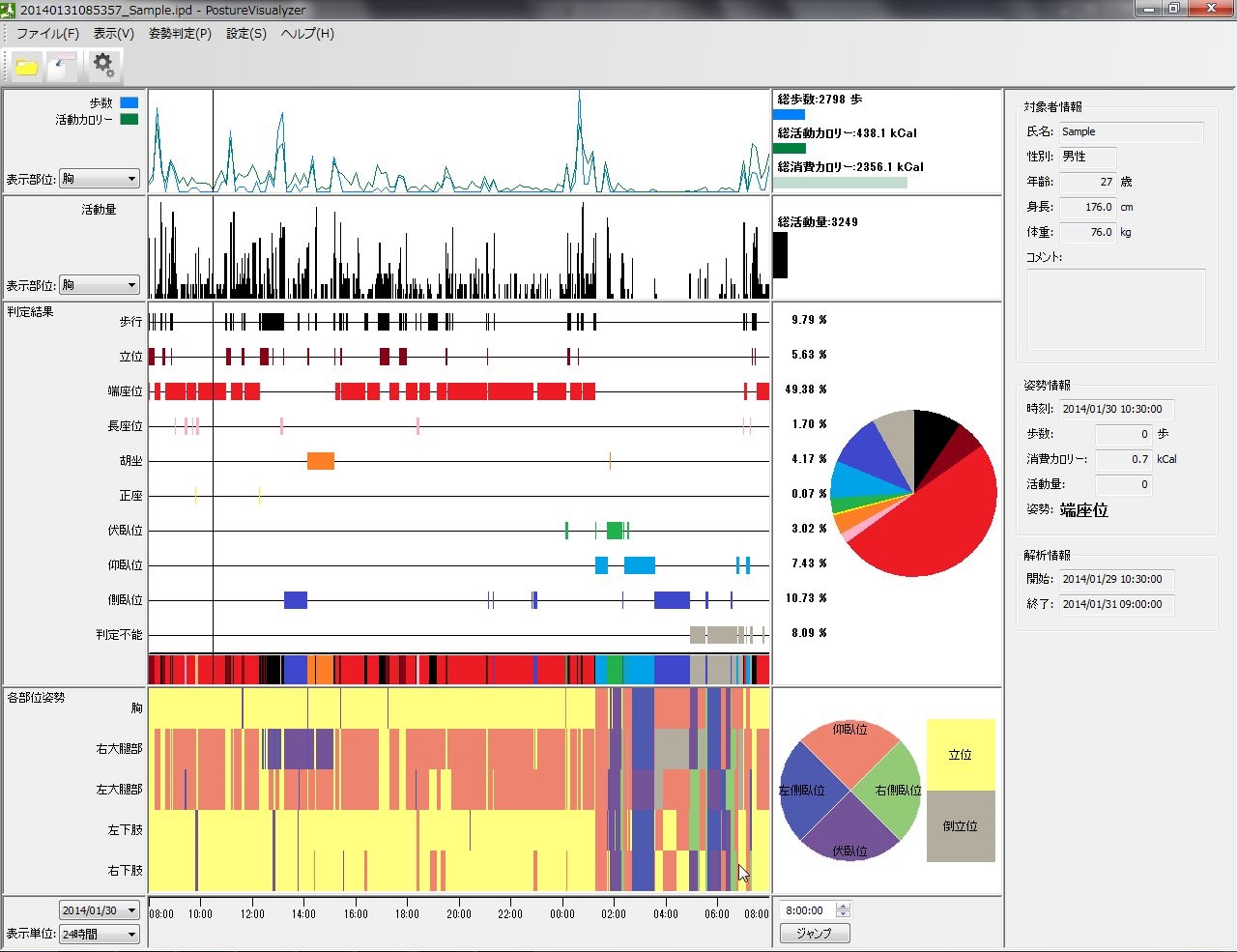Click the yellow 立位 legend box
Viewport: 1237px width, 952px height.
pyautogui.click(x=961, y=755)
